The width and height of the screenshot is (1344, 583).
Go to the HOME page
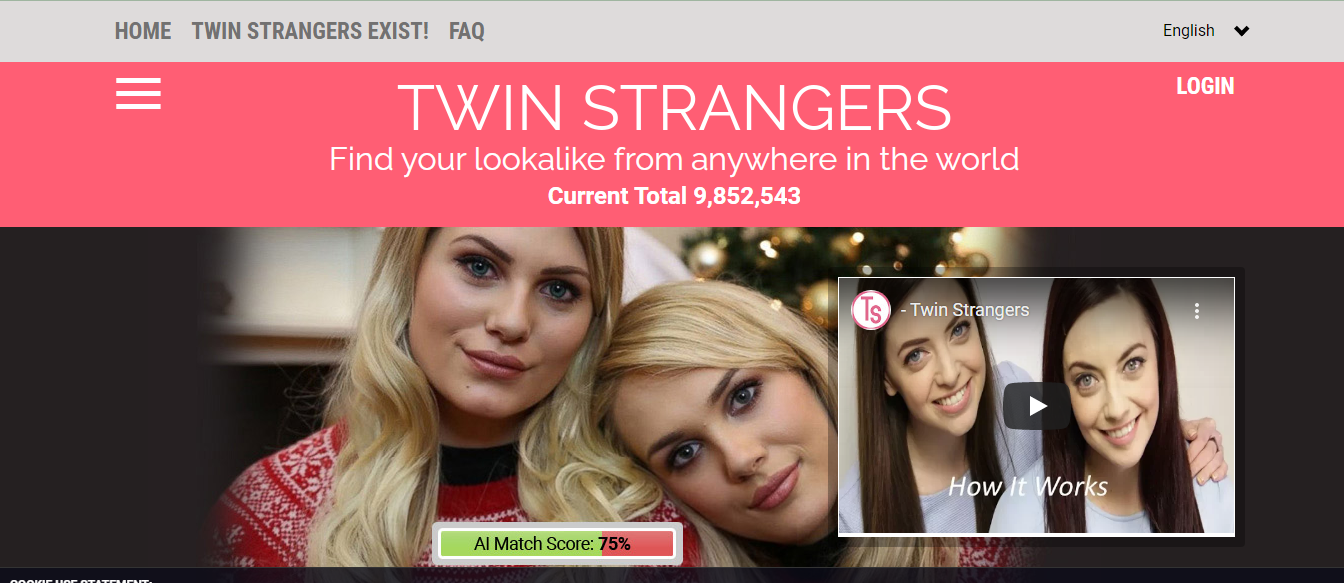(x=143, y=31)
